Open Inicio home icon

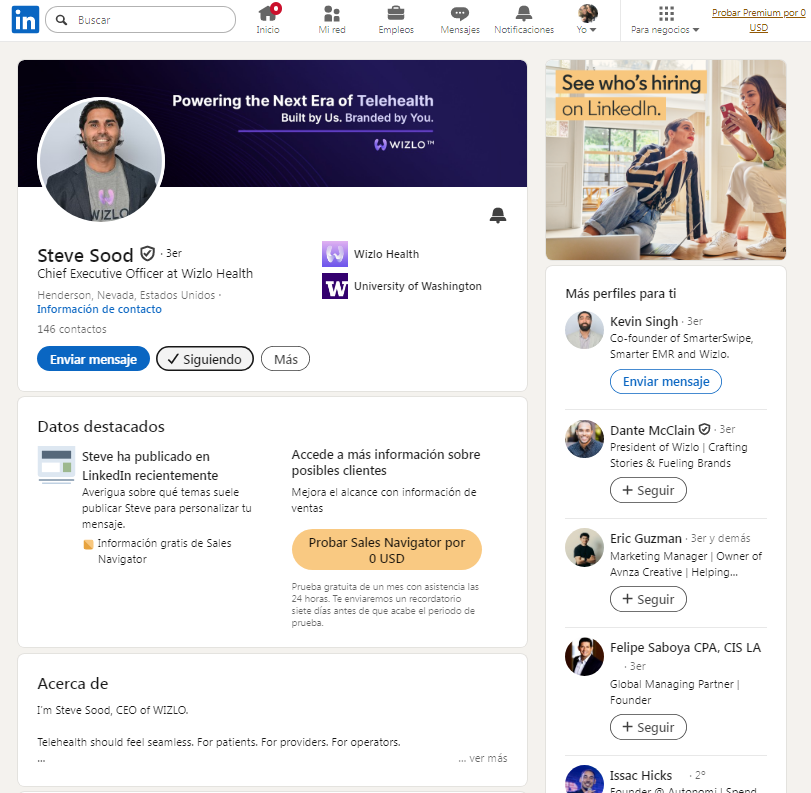click(268, 19)
